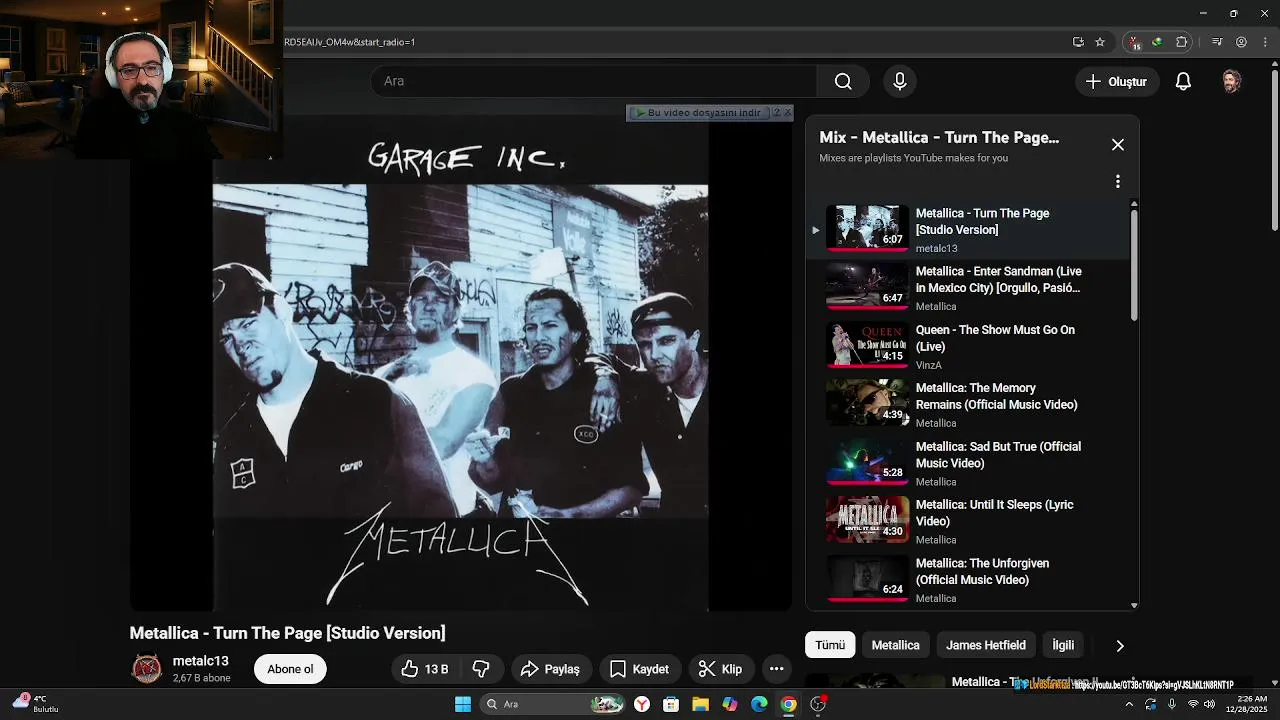This screenshot has height=720, width=1280.
Task: Play Enter Sandman Live in Mexico City
Action: pyautogui.click(x=968, y=288)
